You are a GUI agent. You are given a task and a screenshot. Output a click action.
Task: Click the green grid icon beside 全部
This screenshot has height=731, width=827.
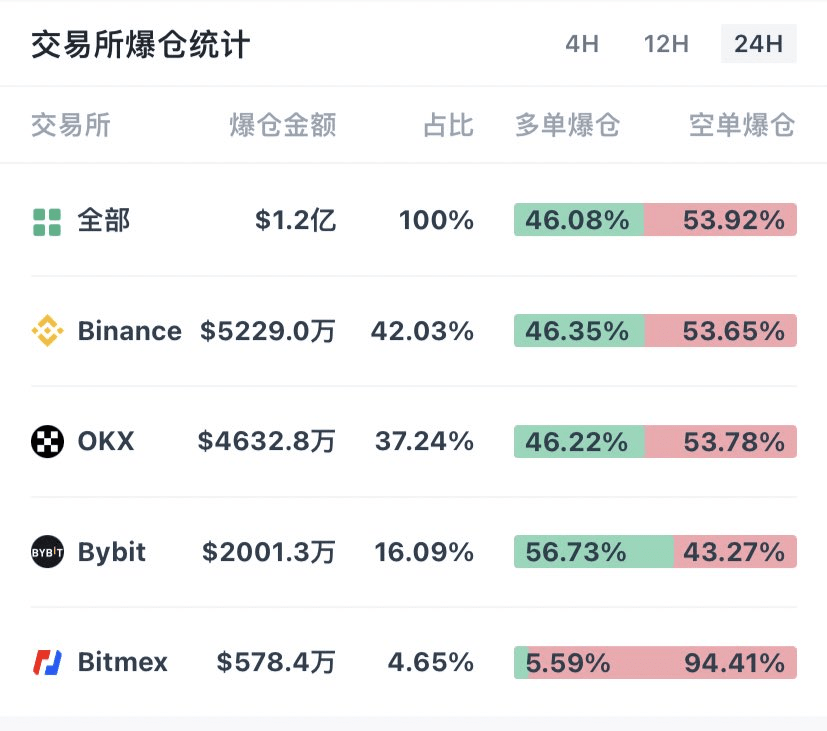(x=48, y=221)
